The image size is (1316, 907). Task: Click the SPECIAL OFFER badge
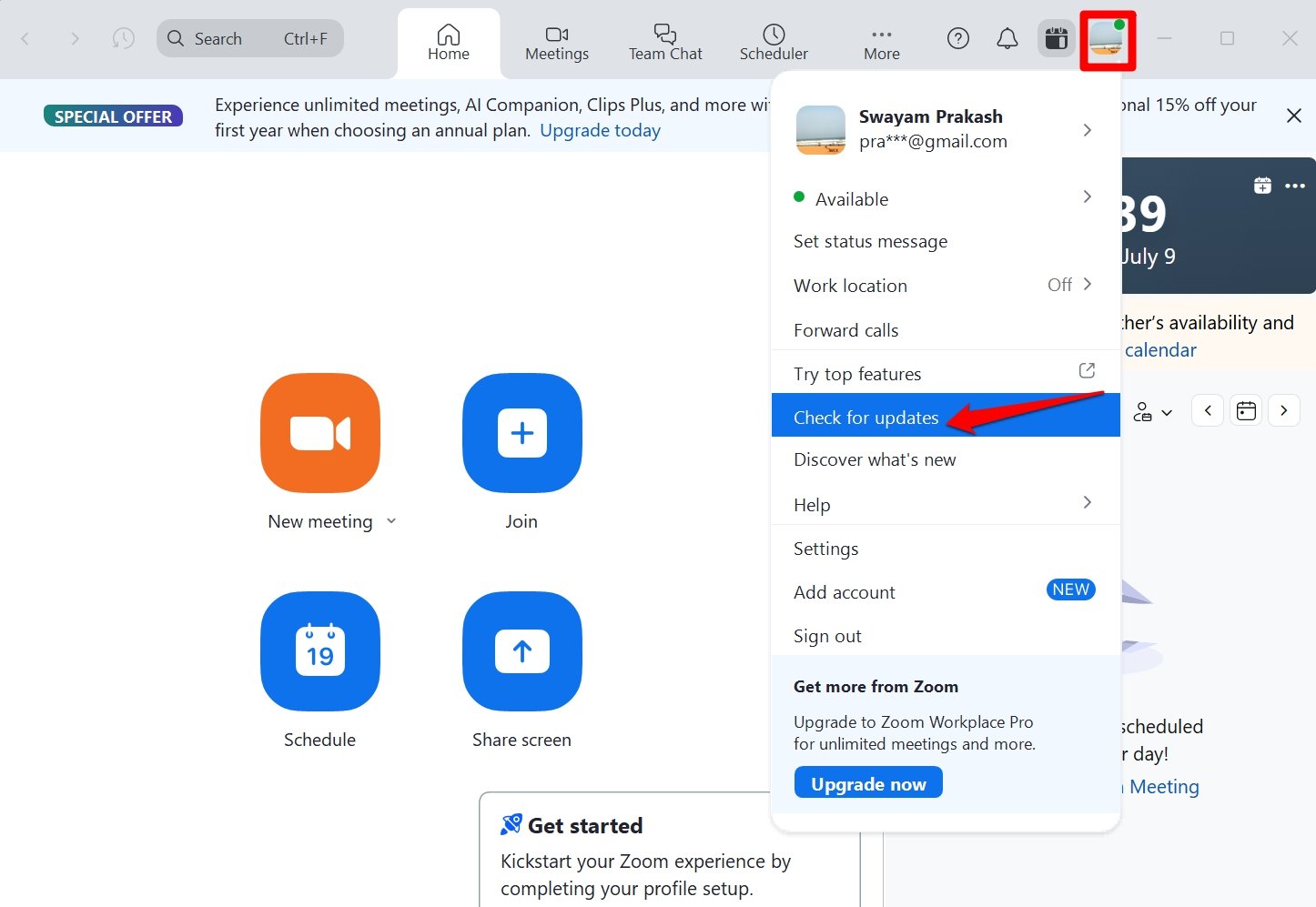(114, 116)
